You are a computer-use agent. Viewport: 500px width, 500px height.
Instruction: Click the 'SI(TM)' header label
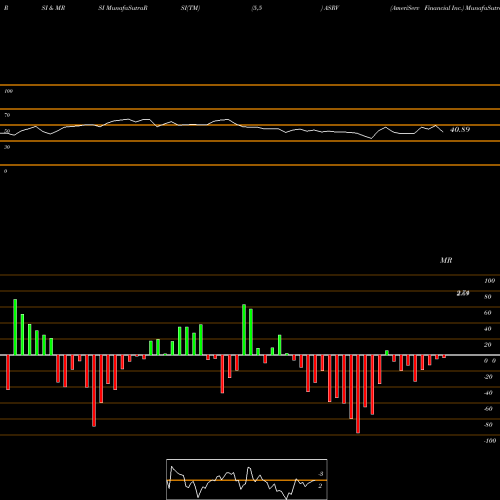point(190,8)
